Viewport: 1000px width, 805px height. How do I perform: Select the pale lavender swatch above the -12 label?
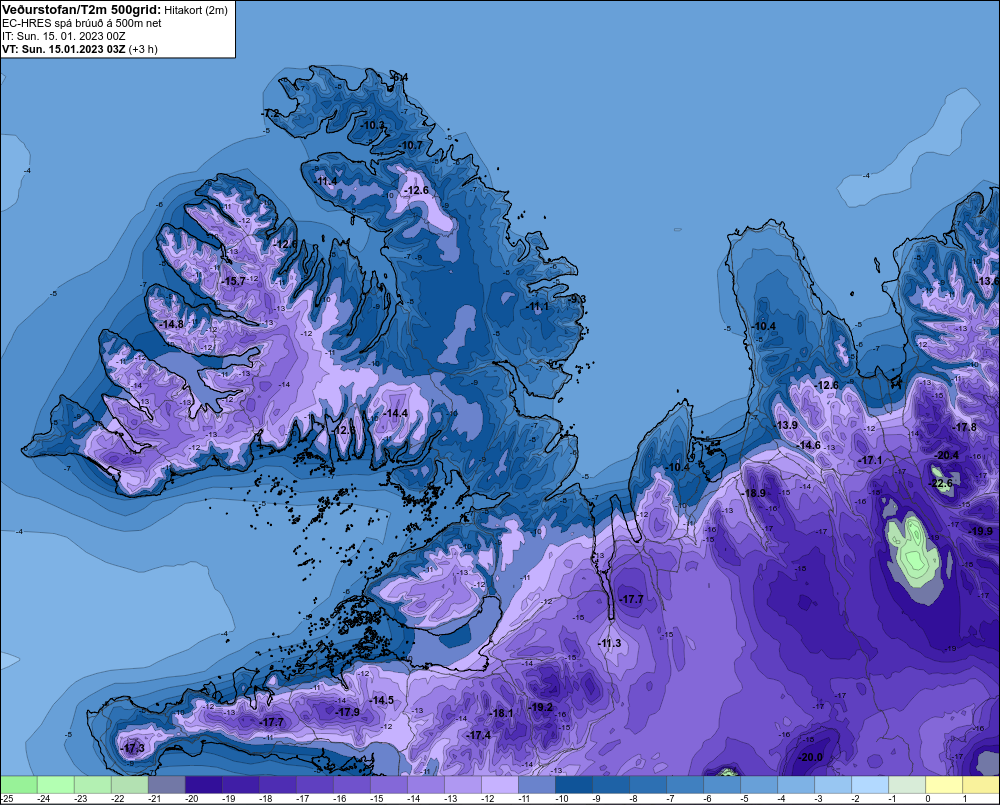point(499,784)
